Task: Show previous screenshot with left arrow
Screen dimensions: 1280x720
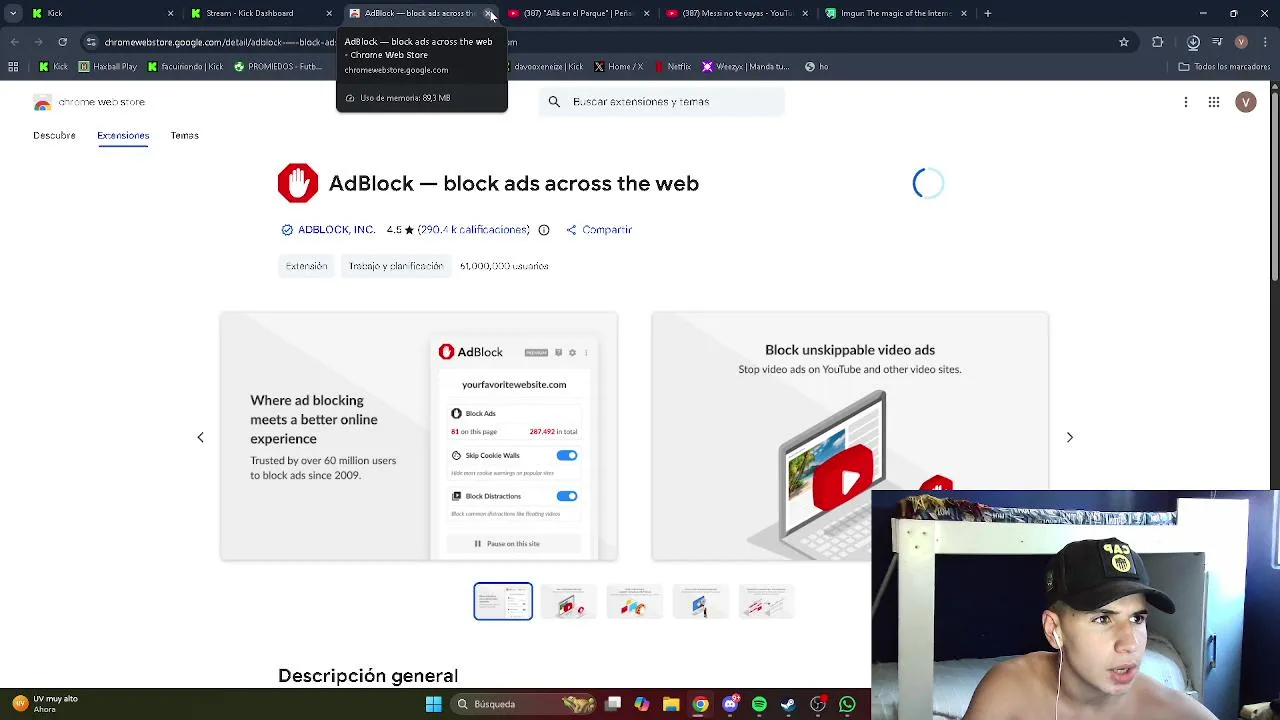Action: (x=200, y=437)
